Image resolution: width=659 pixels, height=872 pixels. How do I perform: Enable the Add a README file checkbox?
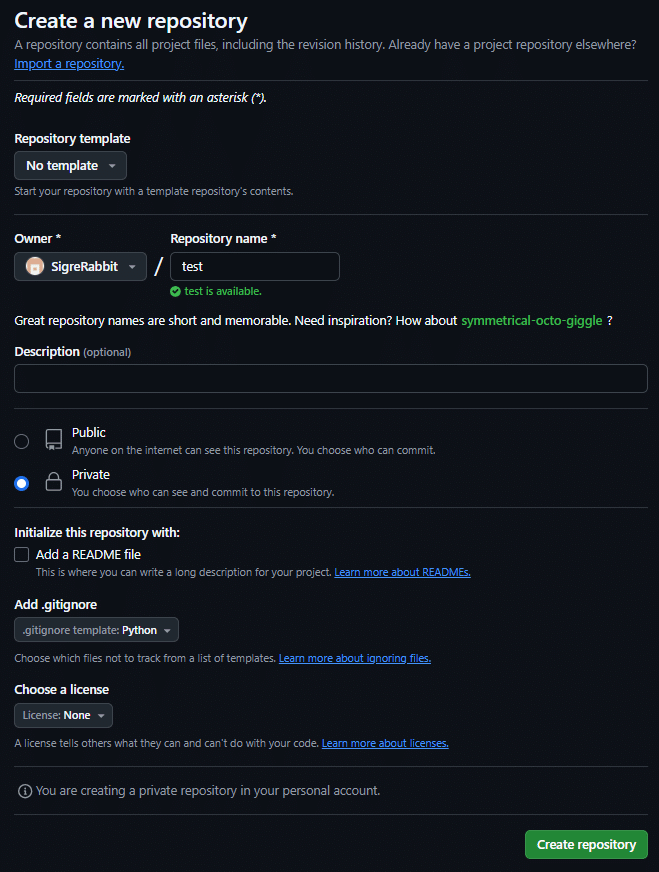[x=21, y=554]
